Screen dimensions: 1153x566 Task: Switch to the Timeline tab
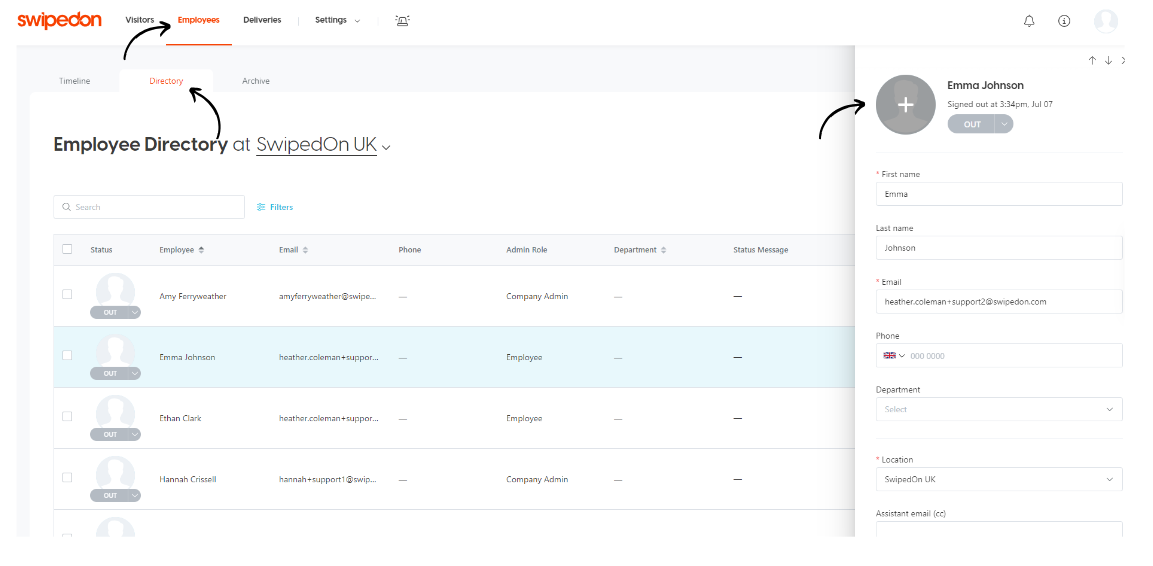click(75, 81)
